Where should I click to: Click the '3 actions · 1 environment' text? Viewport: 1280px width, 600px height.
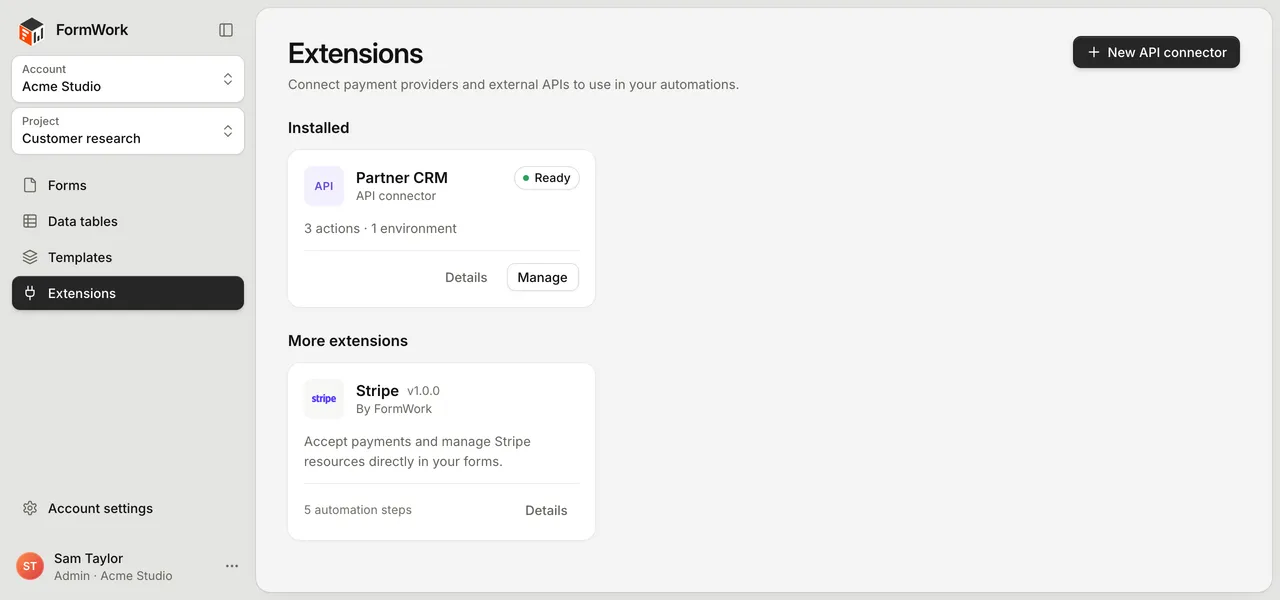(380, 228)
